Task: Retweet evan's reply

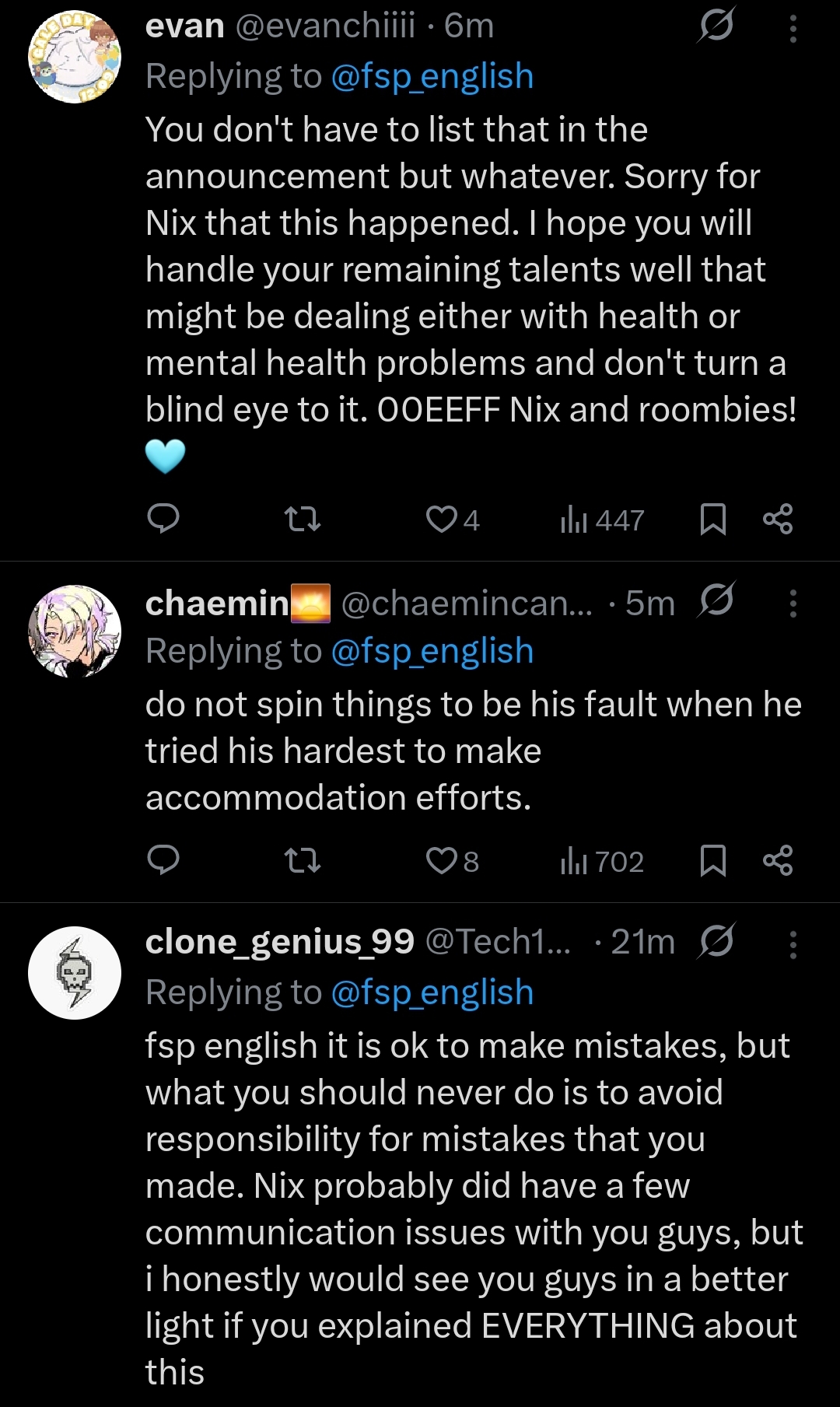Action: click(x=302, y=519)
